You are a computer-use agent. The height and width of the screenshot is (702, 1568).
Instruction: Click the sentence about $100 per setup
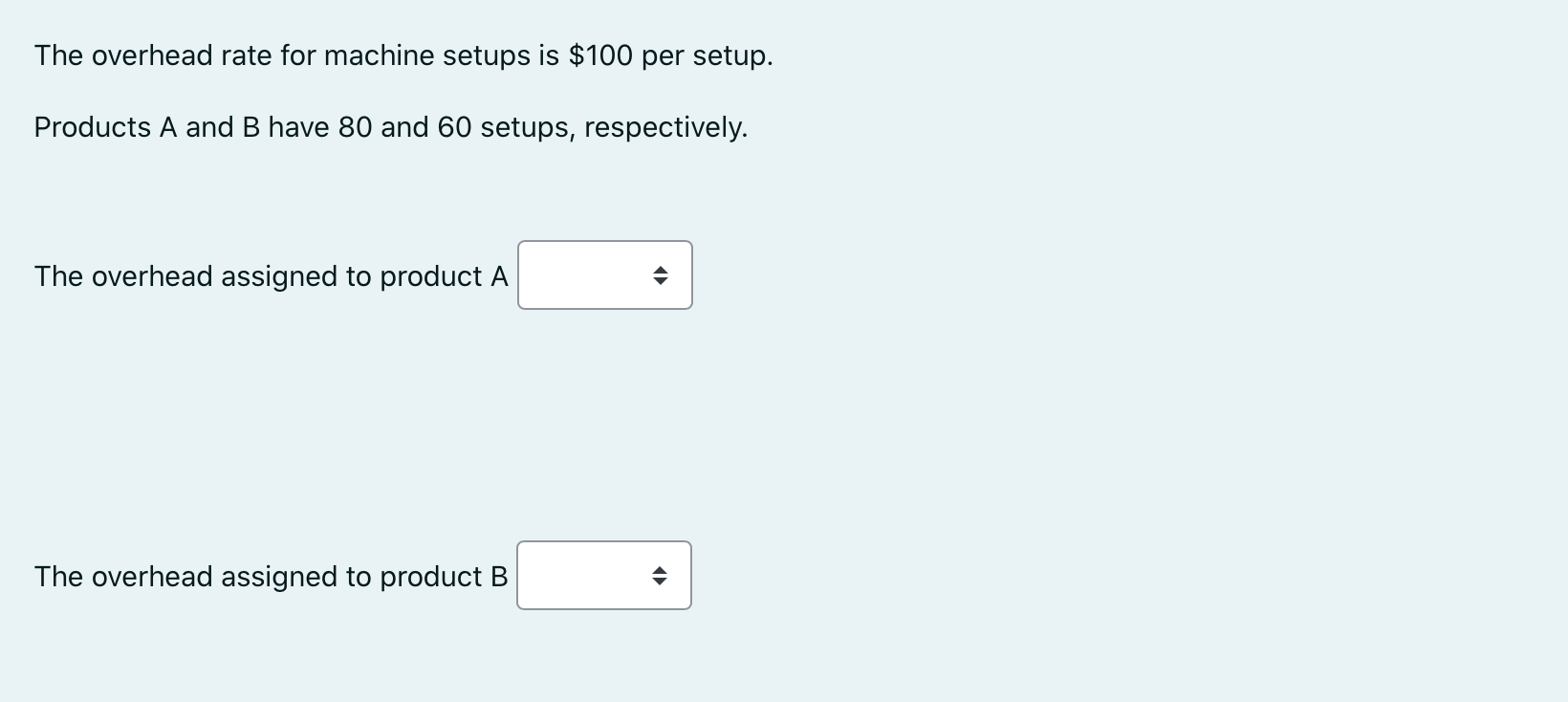(x=402, y=55)
